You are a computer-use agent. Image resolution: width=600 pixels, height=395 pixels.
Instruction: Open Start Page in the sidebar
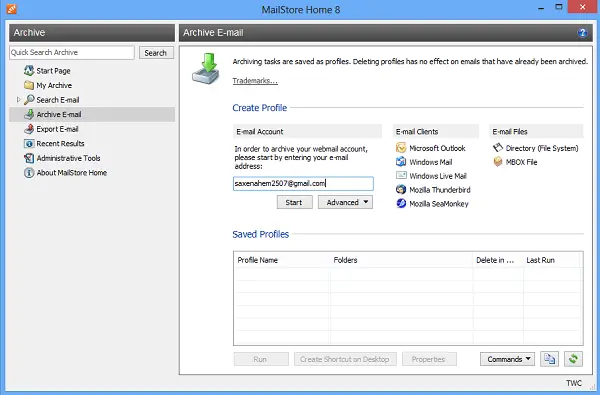pyautogui.click(x=53, y=71)
